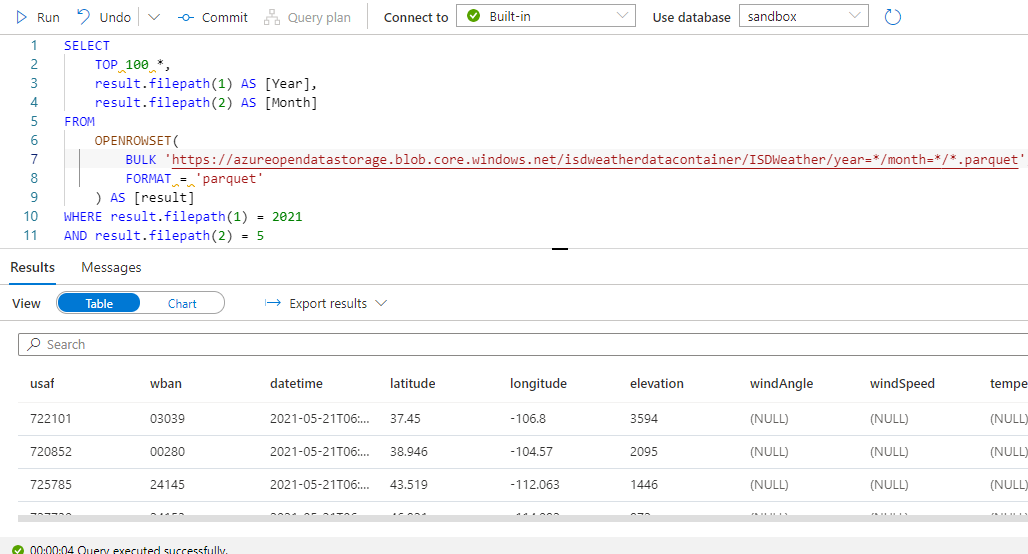
Task: Select the Chart view toggle
Action: pos(182,304)
